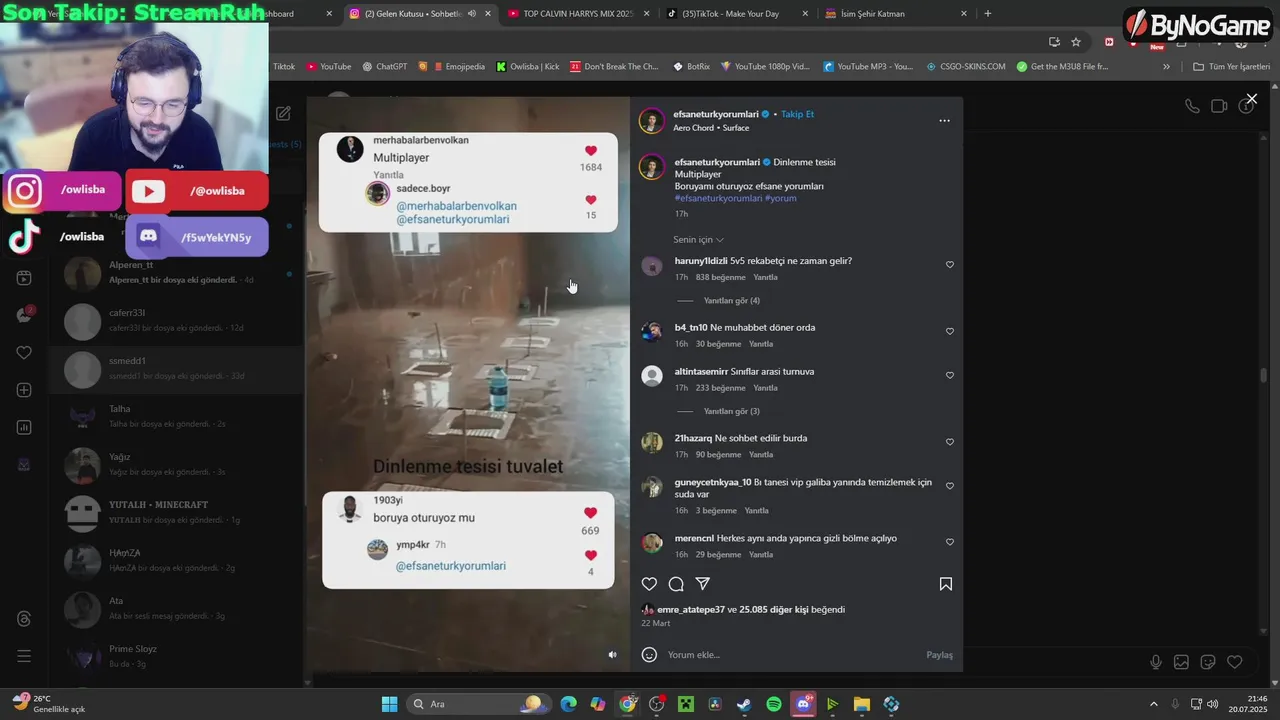1280x720 pixels.
Task: Open the #efsaneturkyorumlari hashtag link
Action: point(718,198)
